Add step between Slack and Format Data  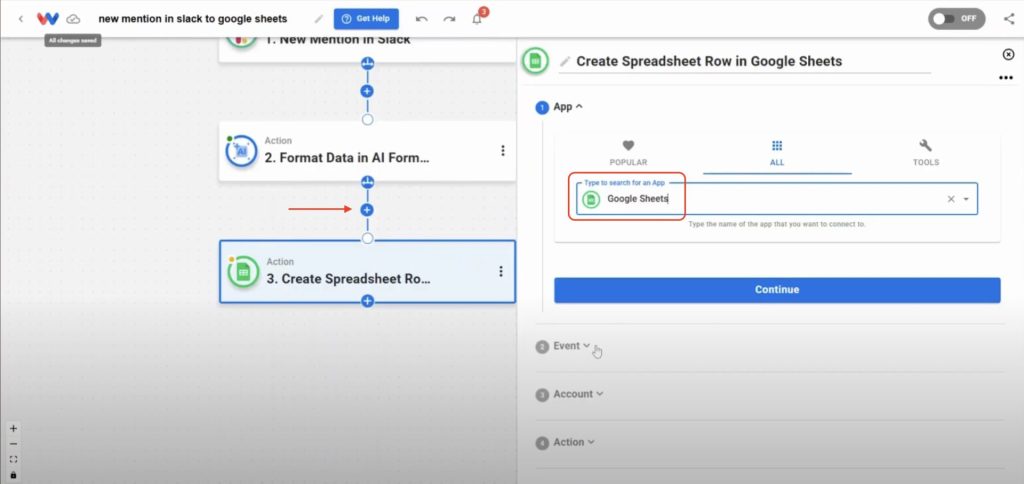click(x=367, y=91)
